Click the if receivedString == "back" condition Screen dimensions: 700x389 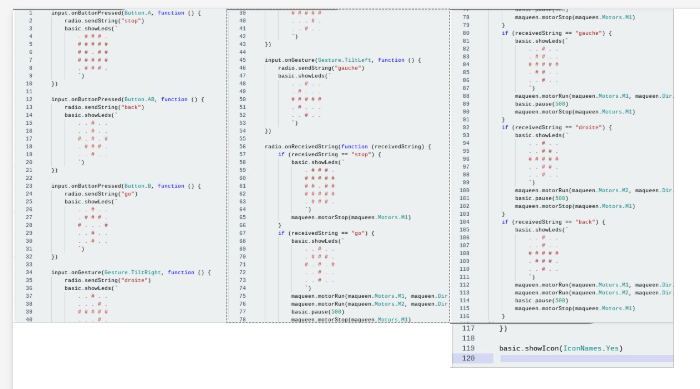[x=554, y=222]
